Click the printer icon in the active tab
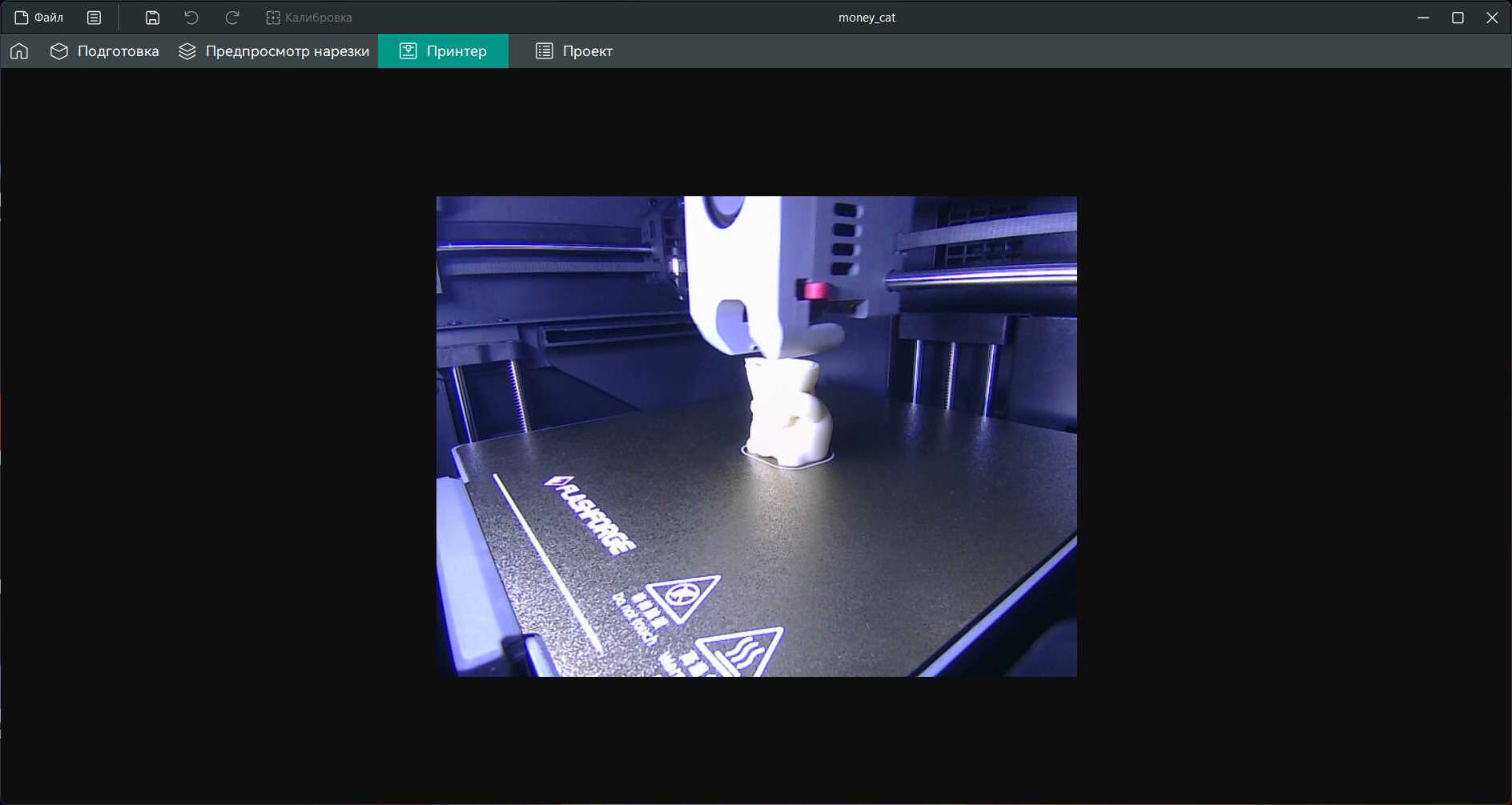The height and width of the screenshot is (805, 1512). [x=408, y=51]
